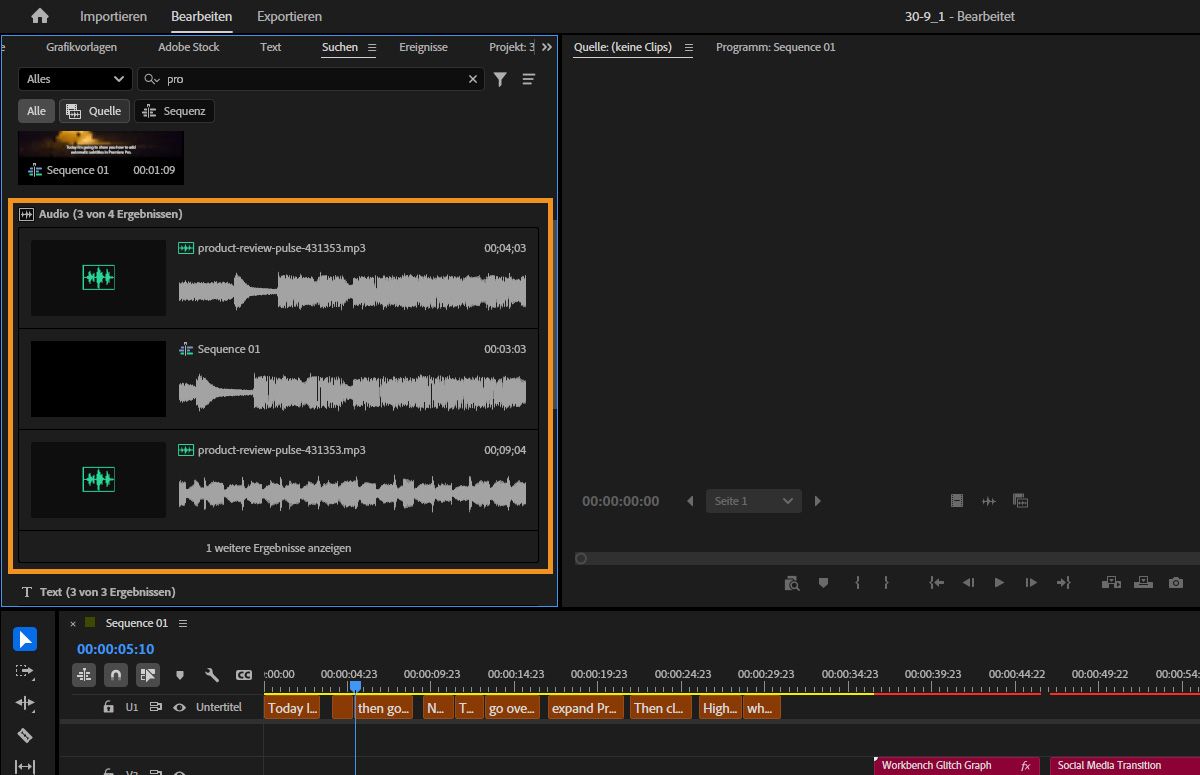The image size is (1200, 775).
Task: Open the timeline display settings wrench
Action: pyautogui.click(x=213, y=675)
